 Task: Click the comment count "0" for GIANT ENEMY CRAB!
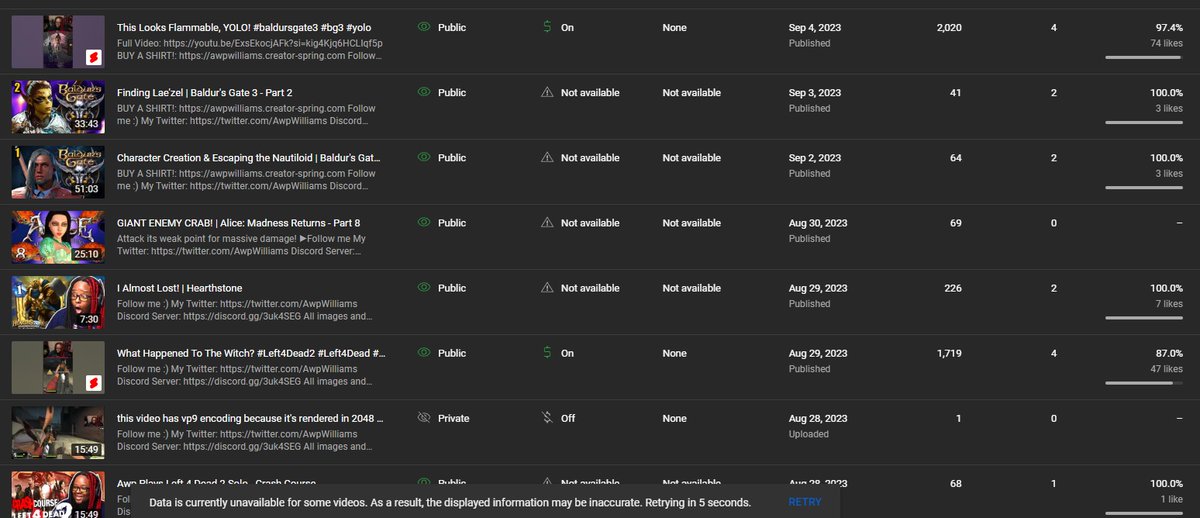pyautogui.click(x=1054, y=223)
